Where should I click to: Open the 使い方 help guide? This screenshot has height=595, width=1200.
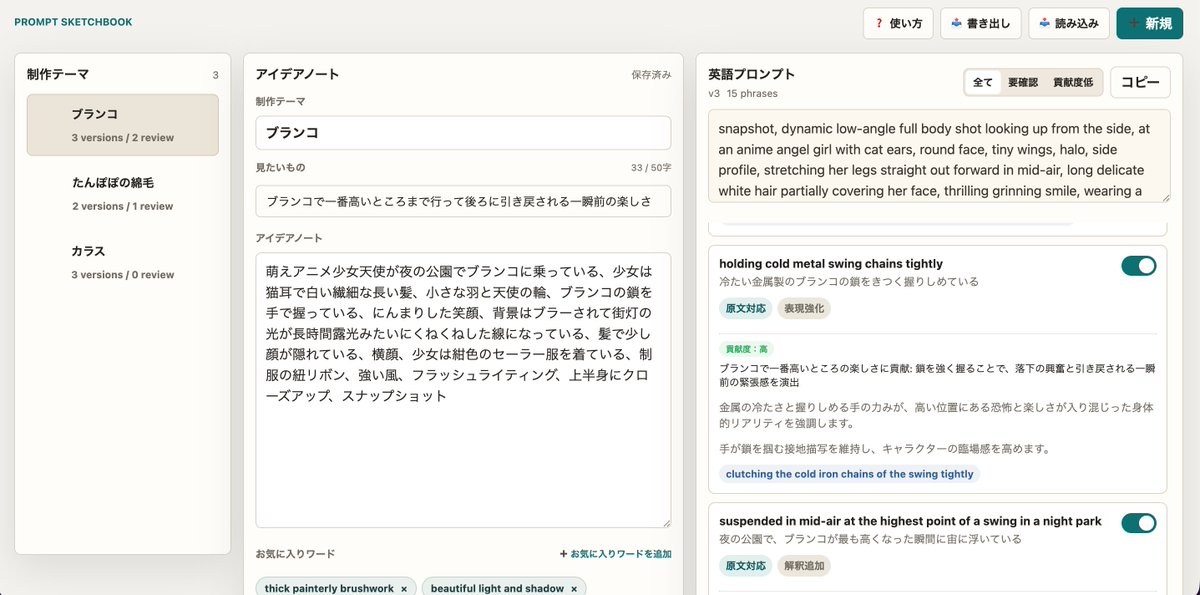[899, 23]
